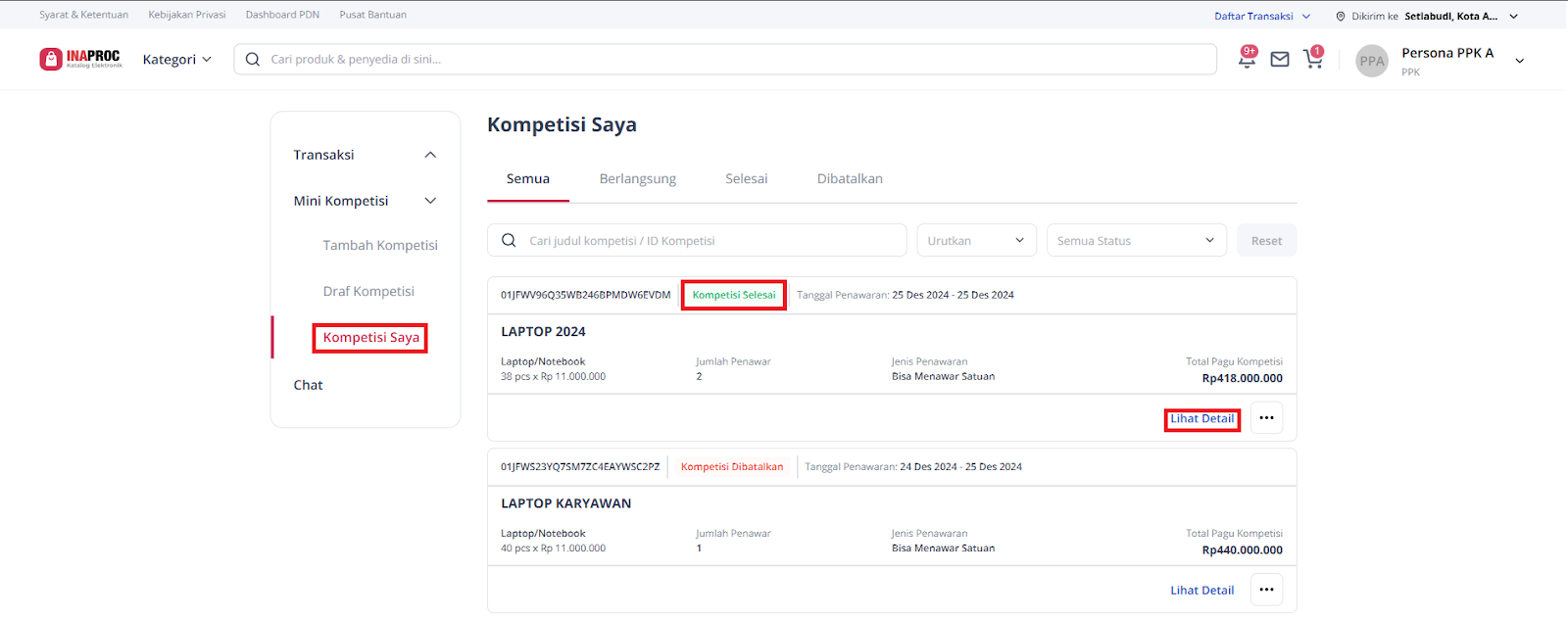Open the INAPROC logo home link
The height and width of the screenshot is (619, 1568).
[80, 59]
